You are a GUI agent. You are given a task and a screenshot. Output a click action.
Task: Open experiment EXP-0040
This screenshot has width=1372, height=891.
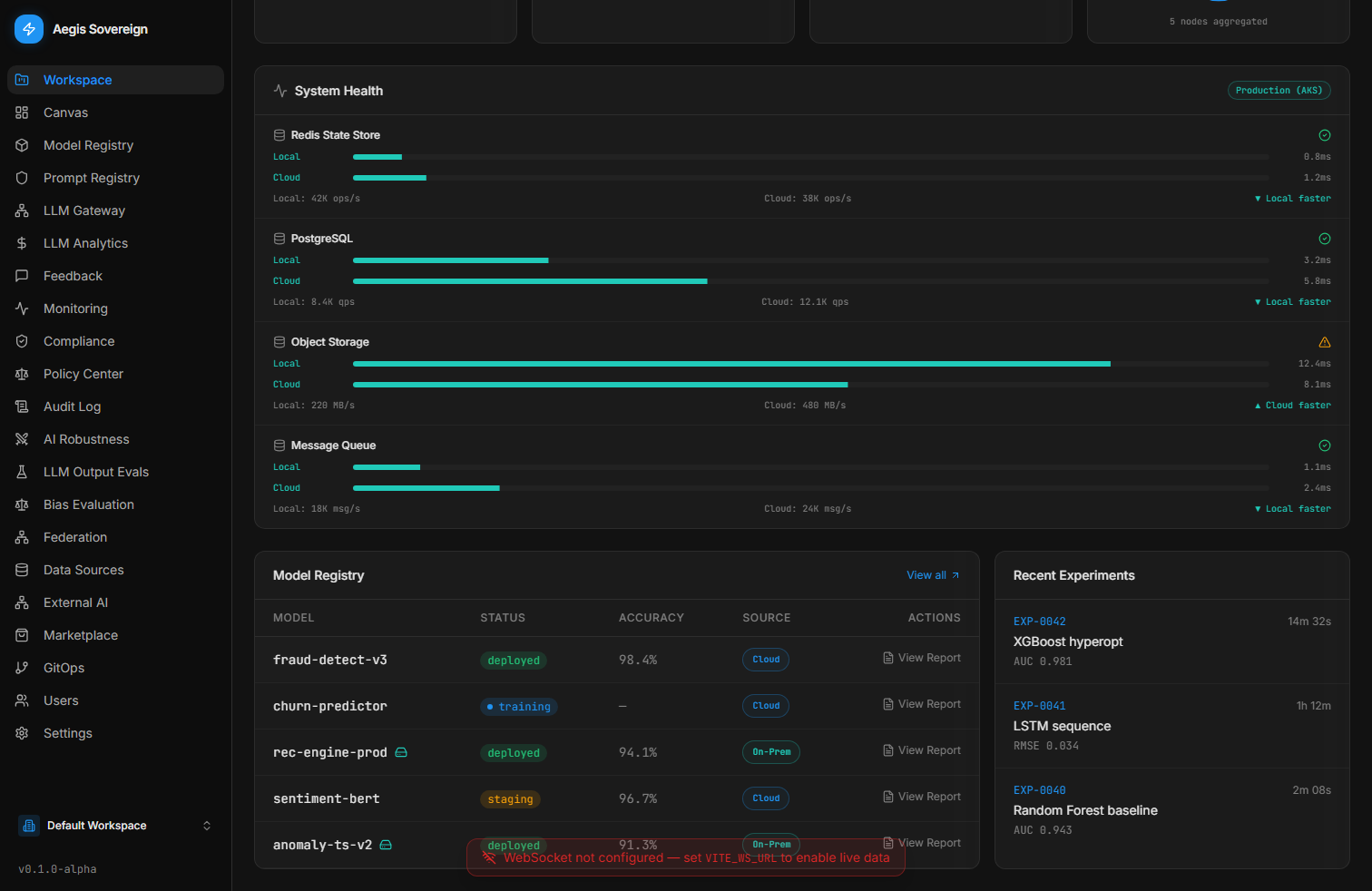(x=1172, y=810)
